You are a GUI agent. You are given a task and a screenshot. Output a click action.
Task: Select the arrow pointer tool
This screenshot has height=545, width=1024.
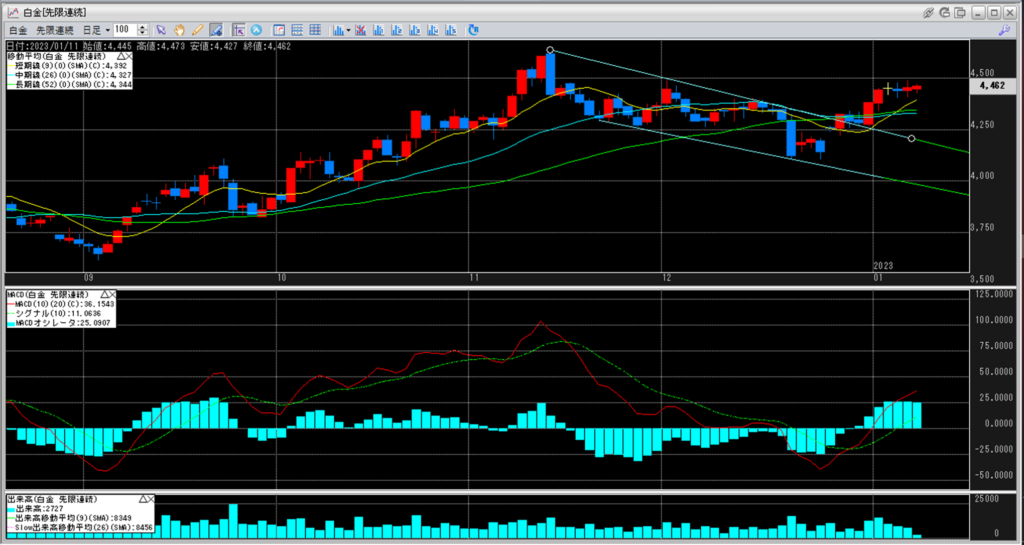coord(162,30)
